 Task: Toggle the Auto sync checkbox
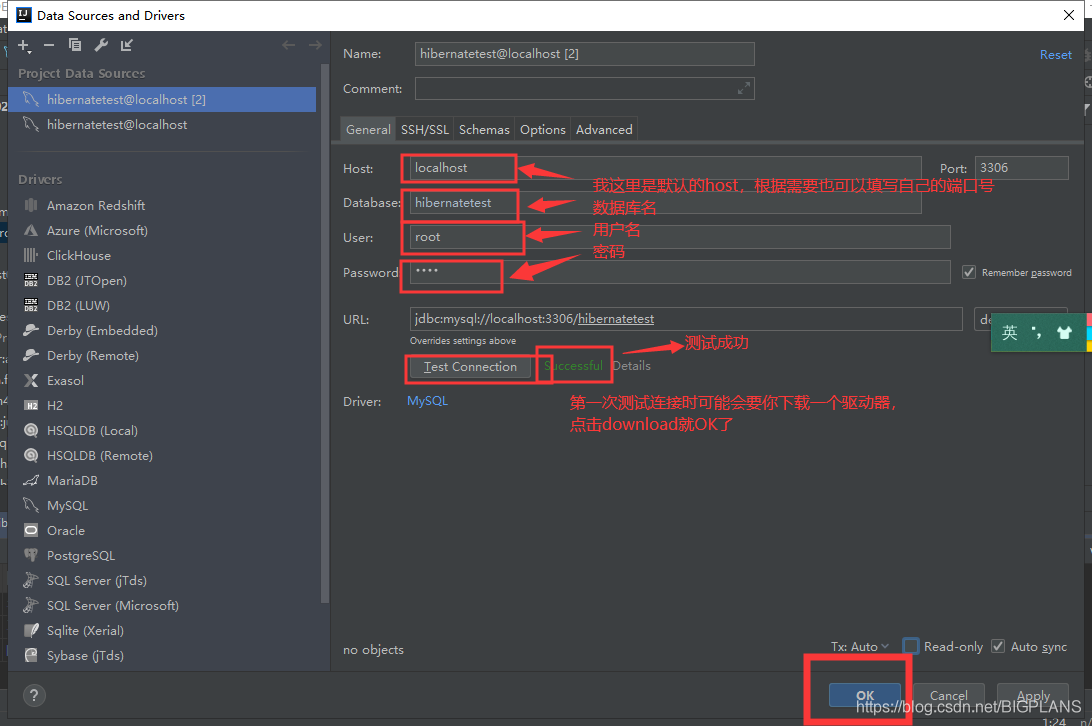tap(998, 647)
